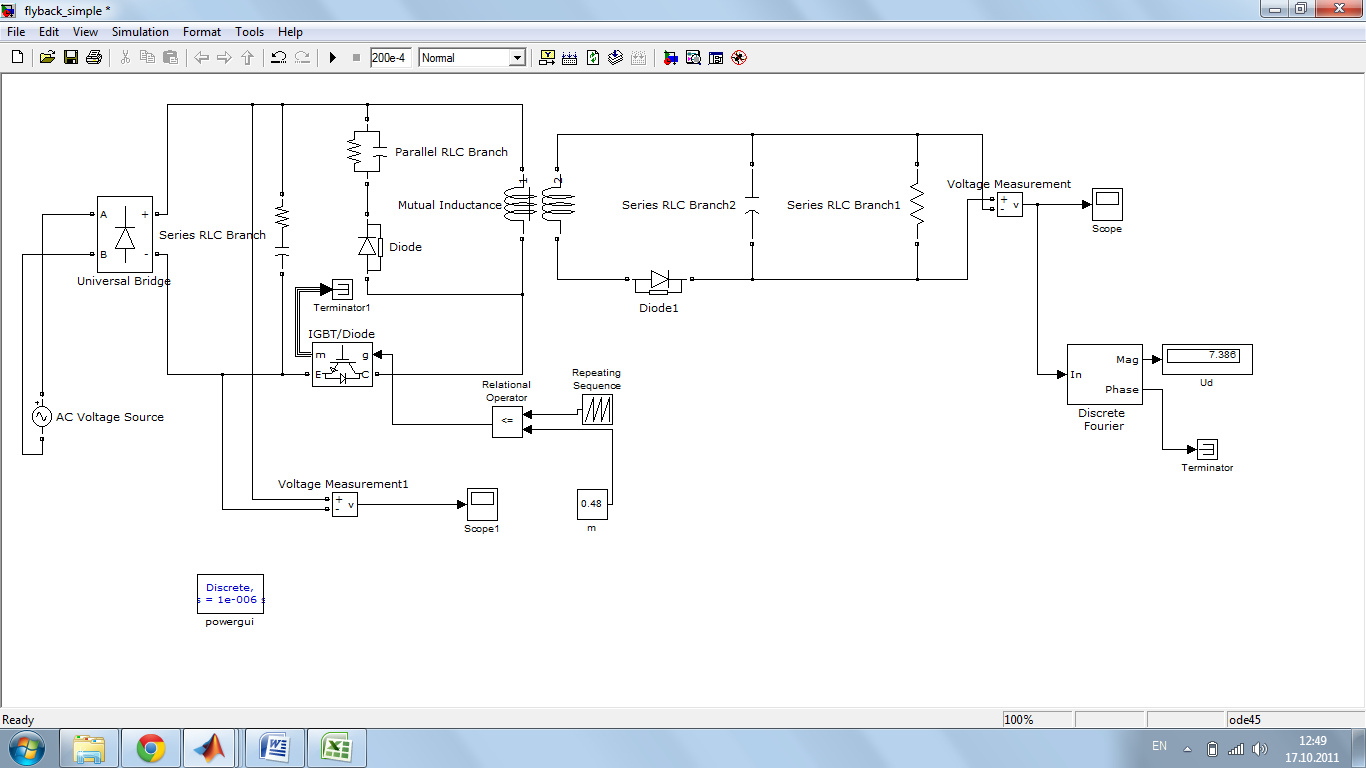This screenshot has height=768, width=1366.
Task: Select the Series RLC Branch1 resistor block
Action: (x=917, y=205)
